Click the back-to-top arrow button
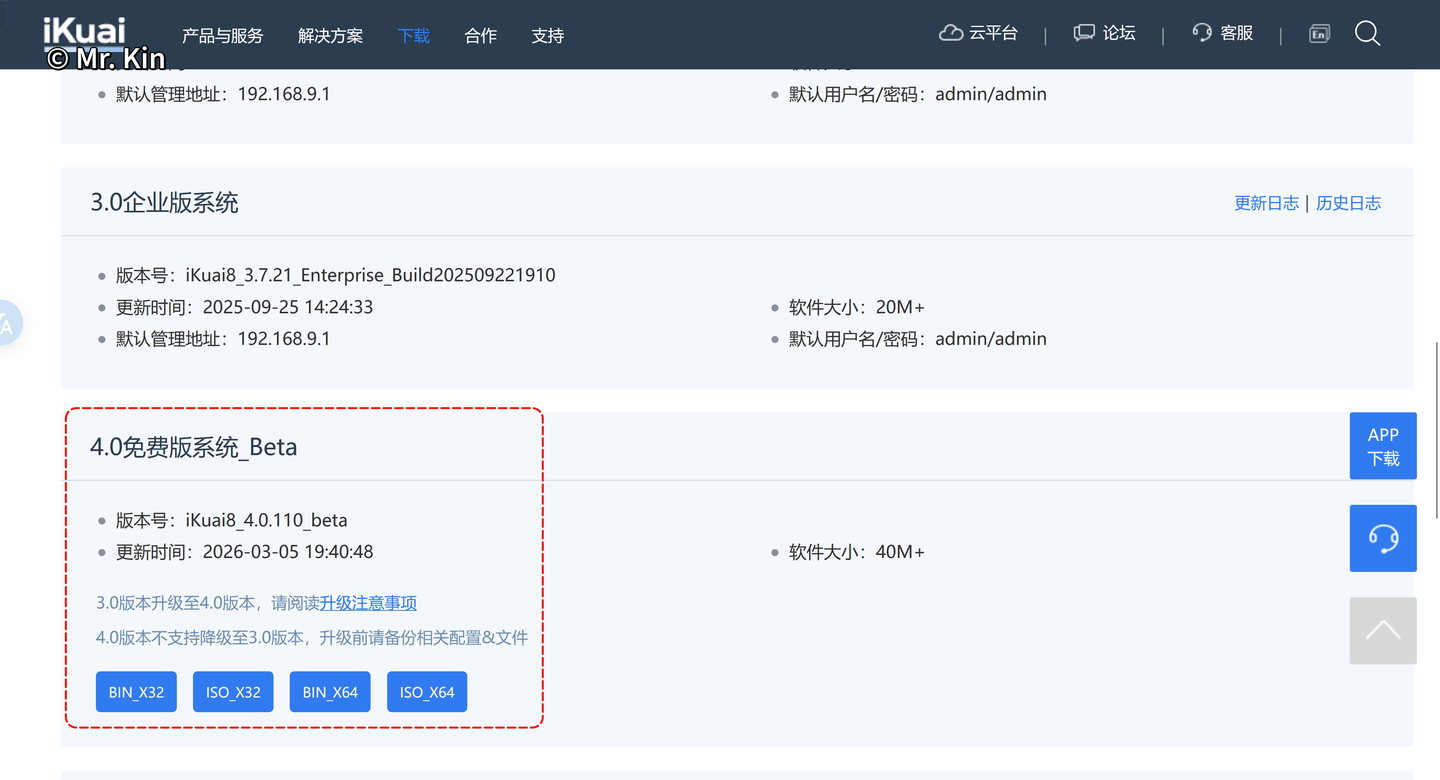Image resolution: width=1440 pixels, height=780 pixels. pyautogui.click(x=1383, y=631)
